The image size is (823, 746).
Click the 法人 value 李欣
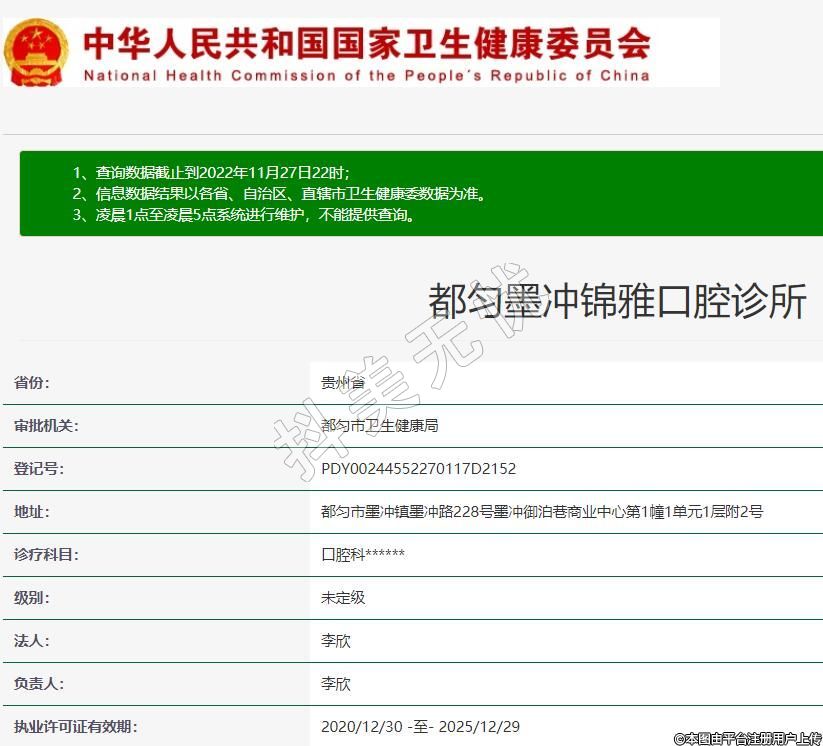[x=335, y=641]
